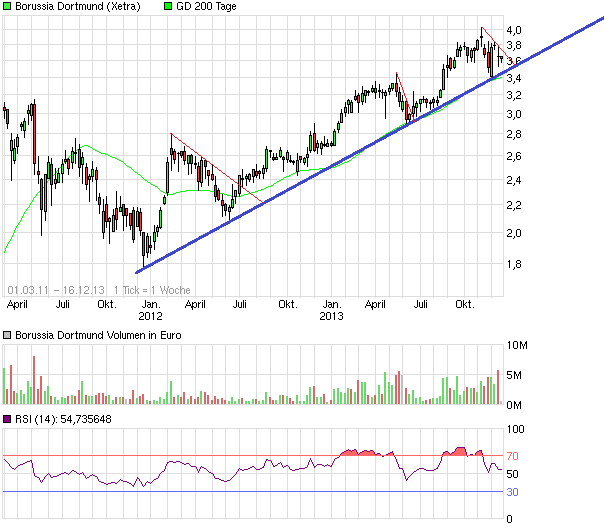The height and width of the screenshot is (527, 604).
Task: Click the '3,4' price axis value
Action: (x=514, y=78)
